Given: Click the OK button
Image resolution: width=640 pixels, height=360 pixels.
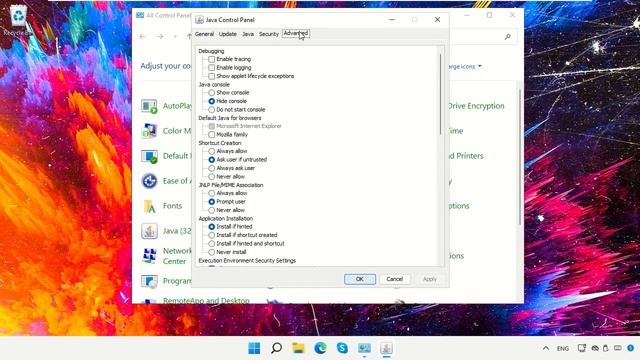Looking at the screenshot, I should [x=360, y=279].
